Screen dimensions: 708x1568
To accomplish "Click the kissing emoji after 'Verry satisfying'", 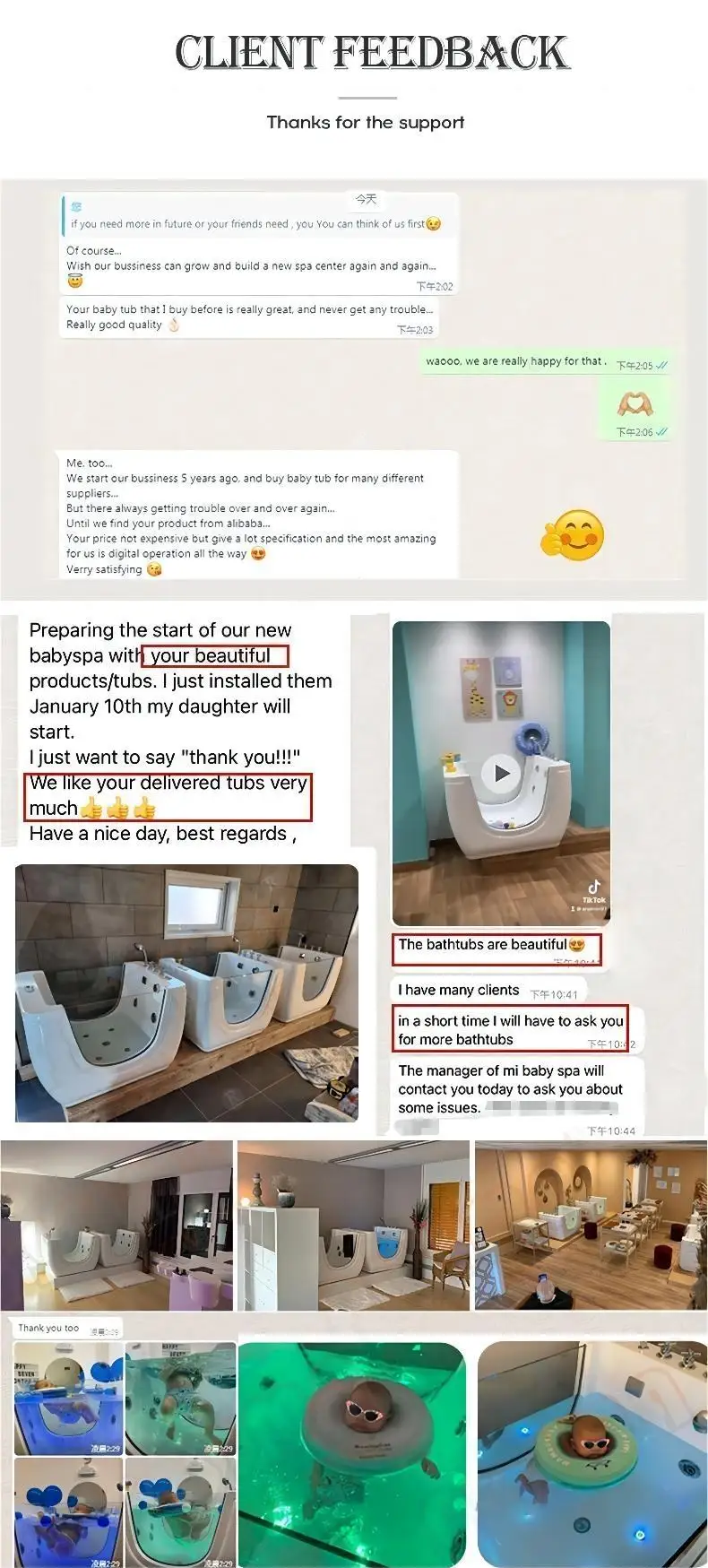I will point(154,569).
